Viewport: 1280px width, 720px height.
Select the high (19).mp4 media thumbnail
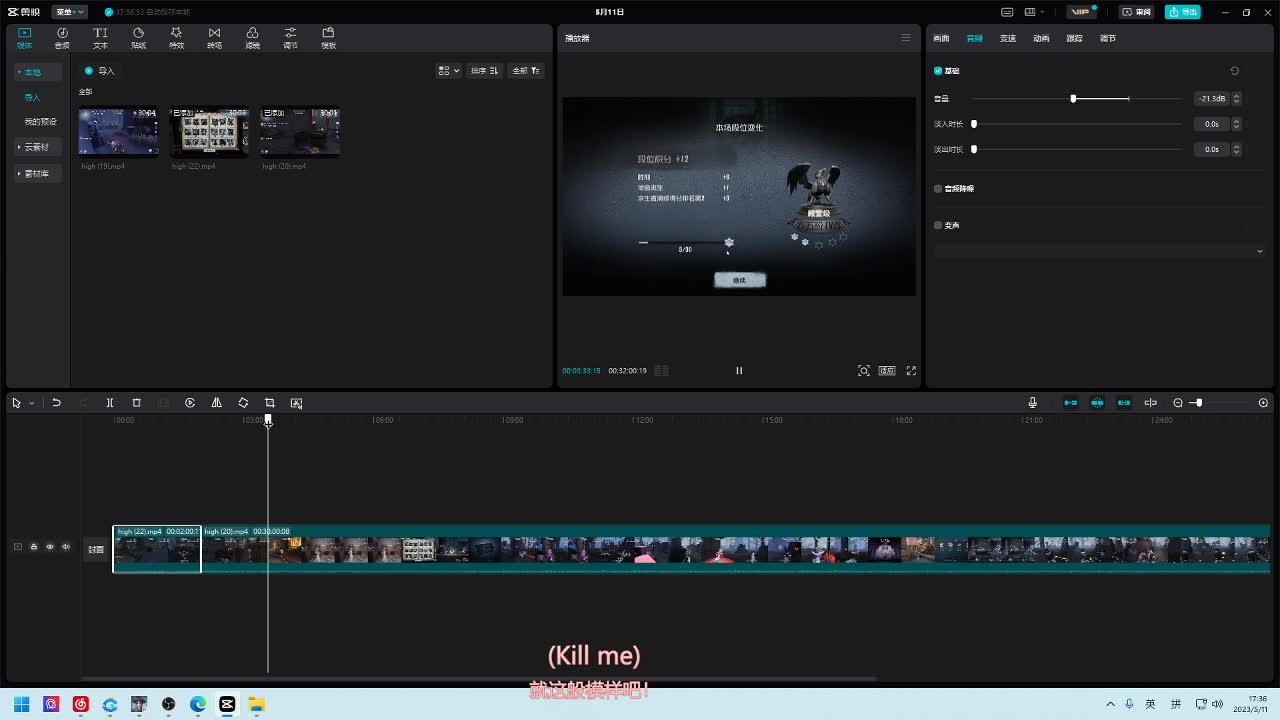(118, 132)
